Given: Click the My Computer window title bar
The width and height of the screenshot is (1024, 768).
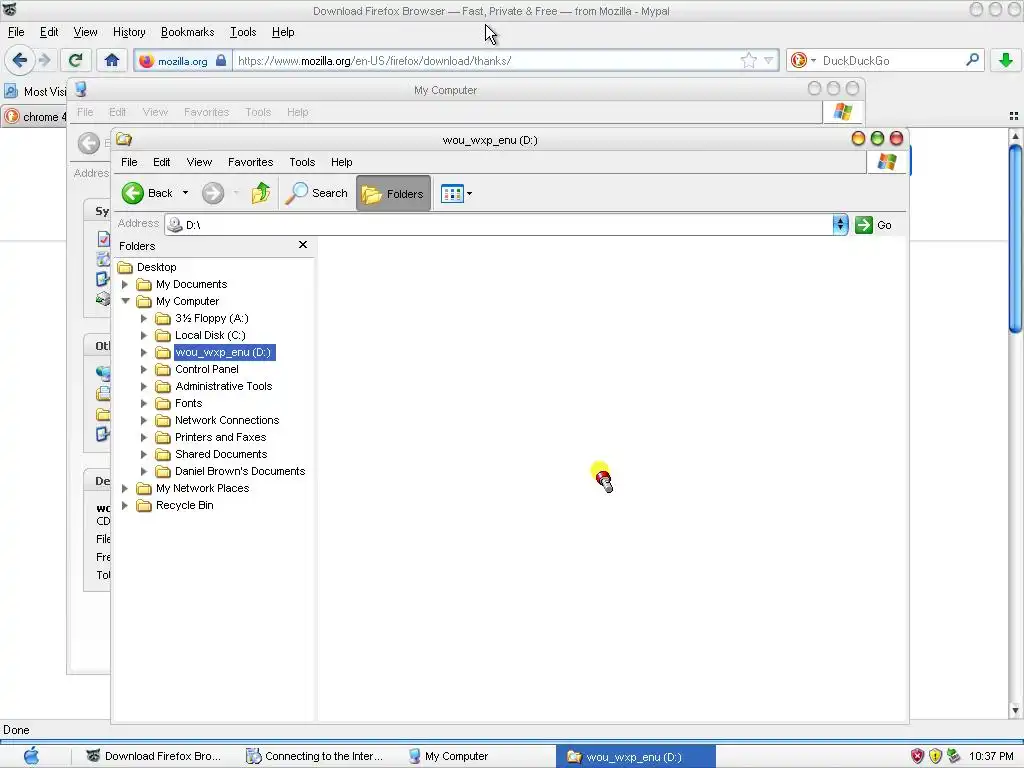Looking at the screenshot, I should (x=445, y=90).
